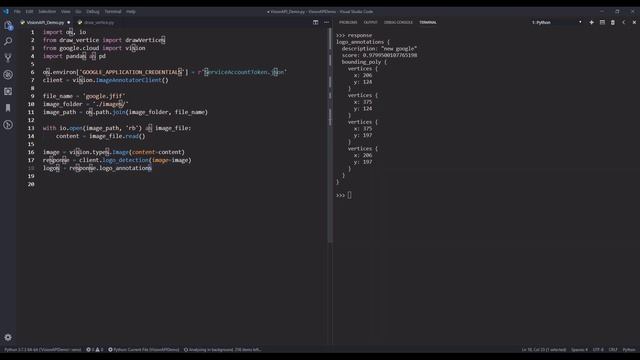The image size is (640, 360).
Task: Split the terminal panel
Action: [602, 22]
